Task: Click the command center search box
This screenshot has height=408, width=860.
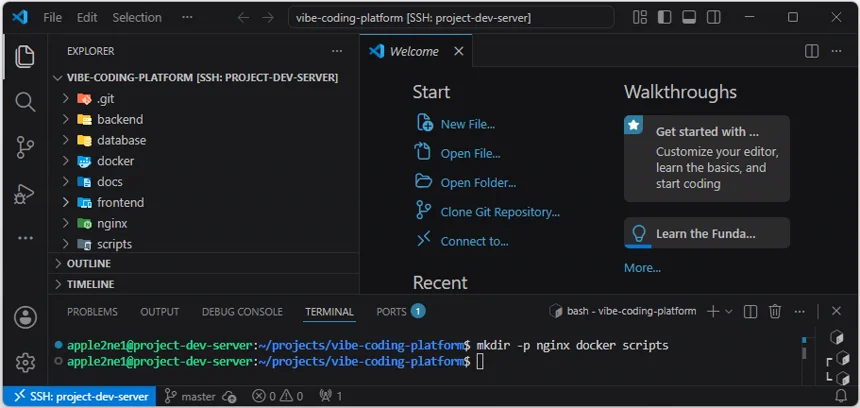Action: (x=451, y=18)
